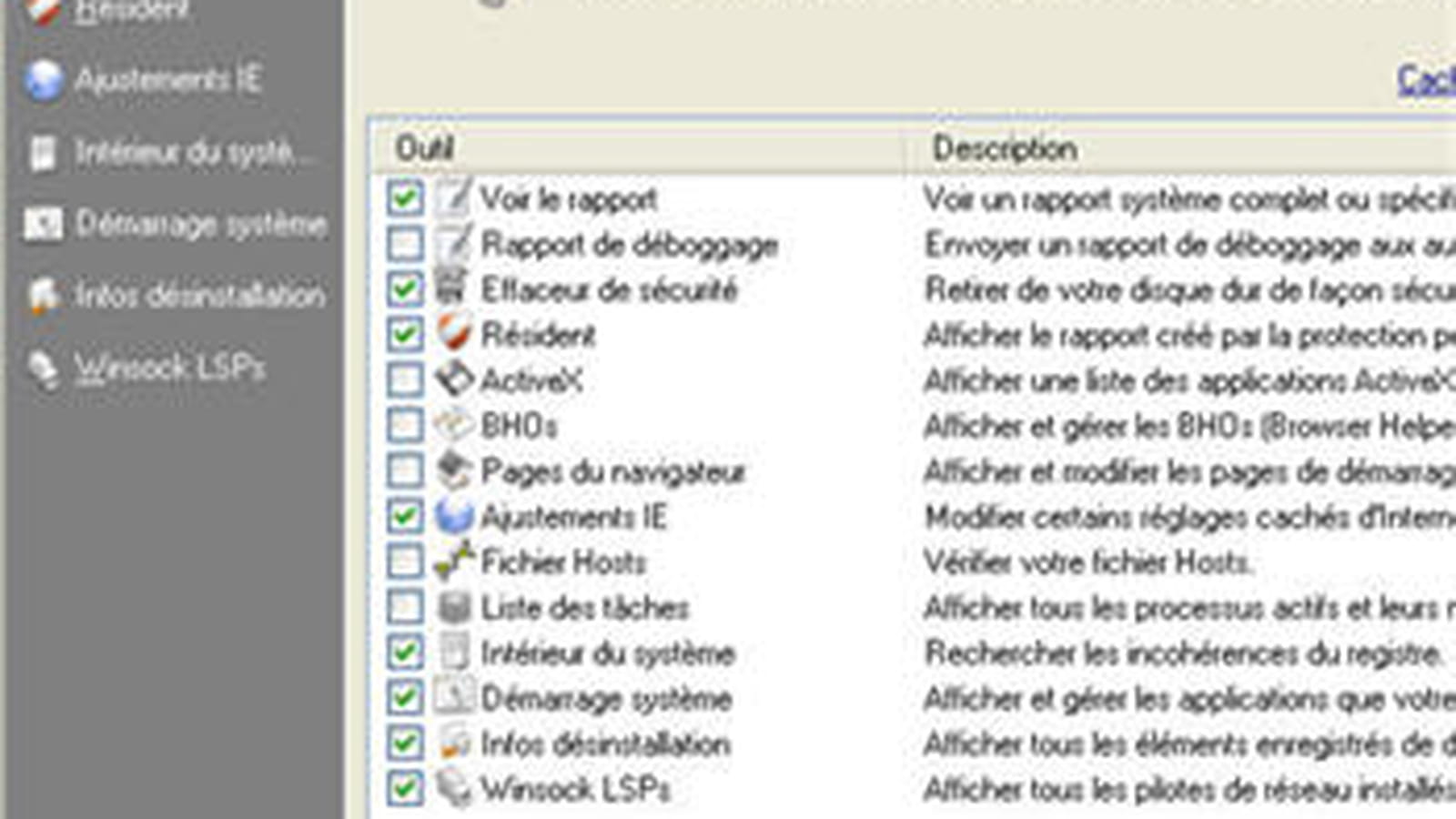Click the Infos désinstallation icon in list

(454, 743)
